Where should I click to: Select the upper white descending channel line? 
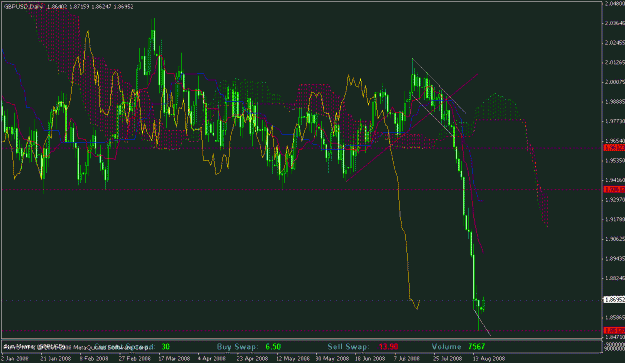(439, 86)
